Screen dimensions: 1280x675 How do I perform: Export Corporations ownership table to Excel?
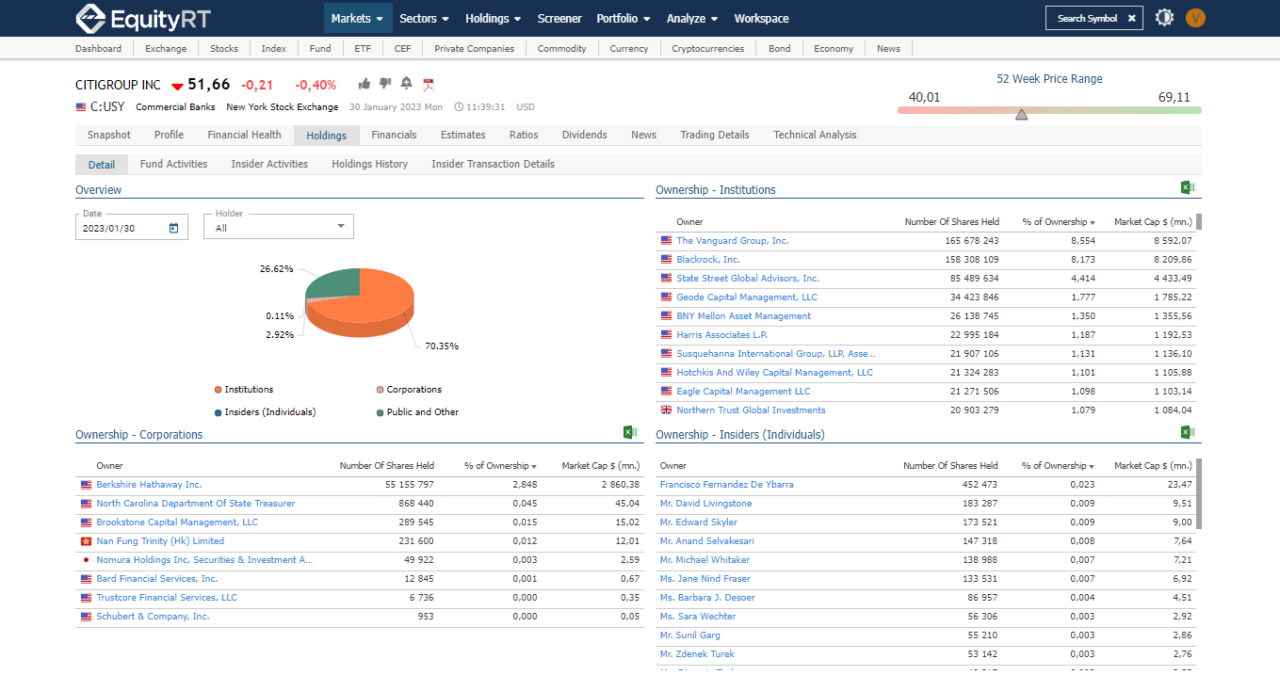tap(630, 432)
